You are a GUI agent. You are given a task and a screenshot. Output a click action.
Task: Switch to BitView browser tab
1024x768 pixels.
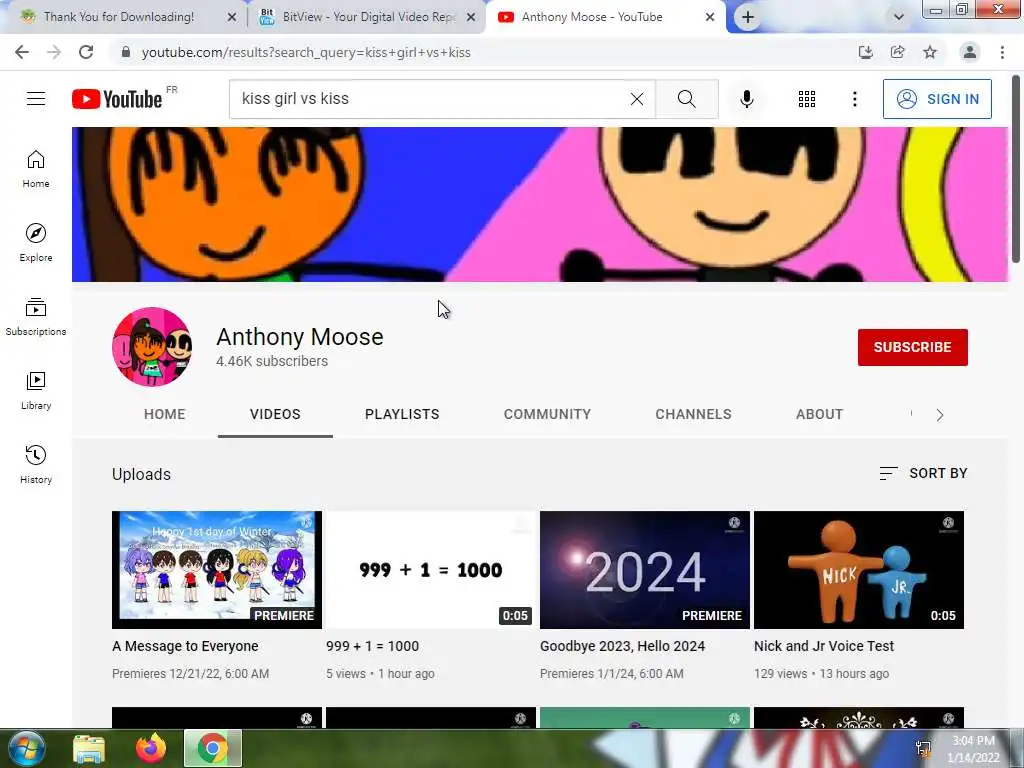(x=368, y=17)
